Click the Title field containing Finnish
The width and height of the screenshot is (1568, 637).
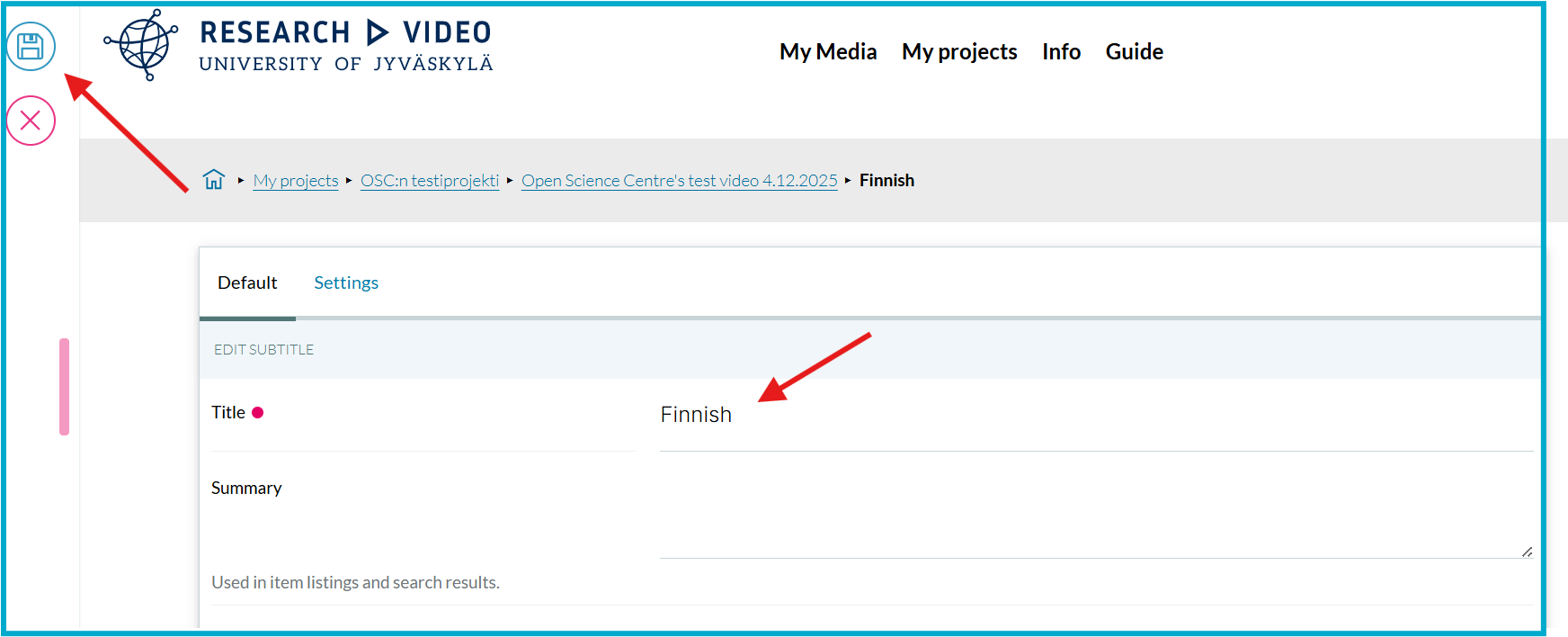tap(1095, 415)
